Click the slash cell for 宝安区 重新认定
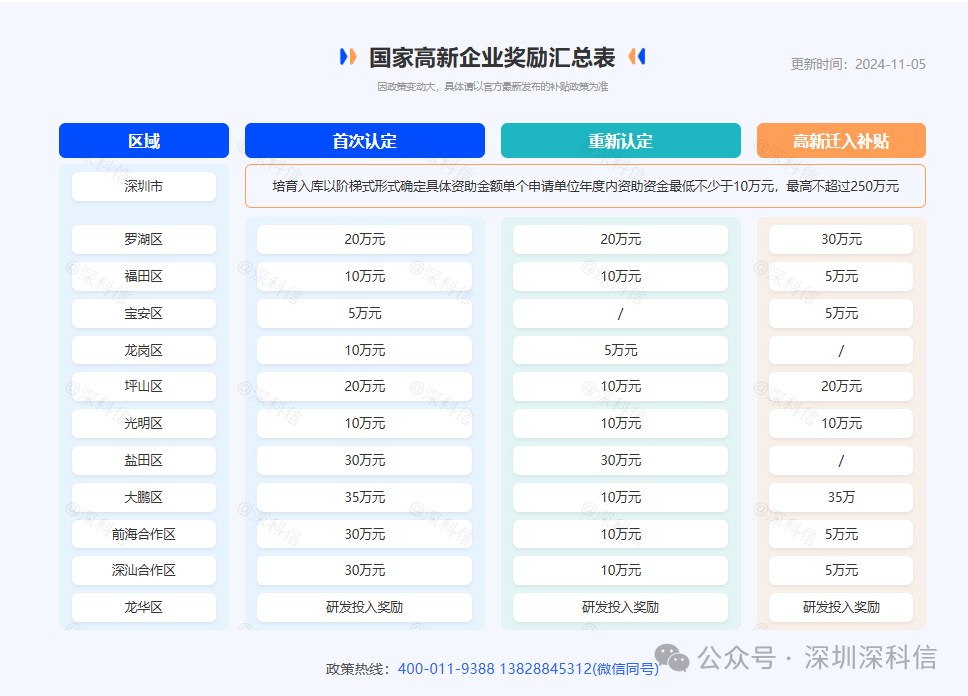 [619, 313]
